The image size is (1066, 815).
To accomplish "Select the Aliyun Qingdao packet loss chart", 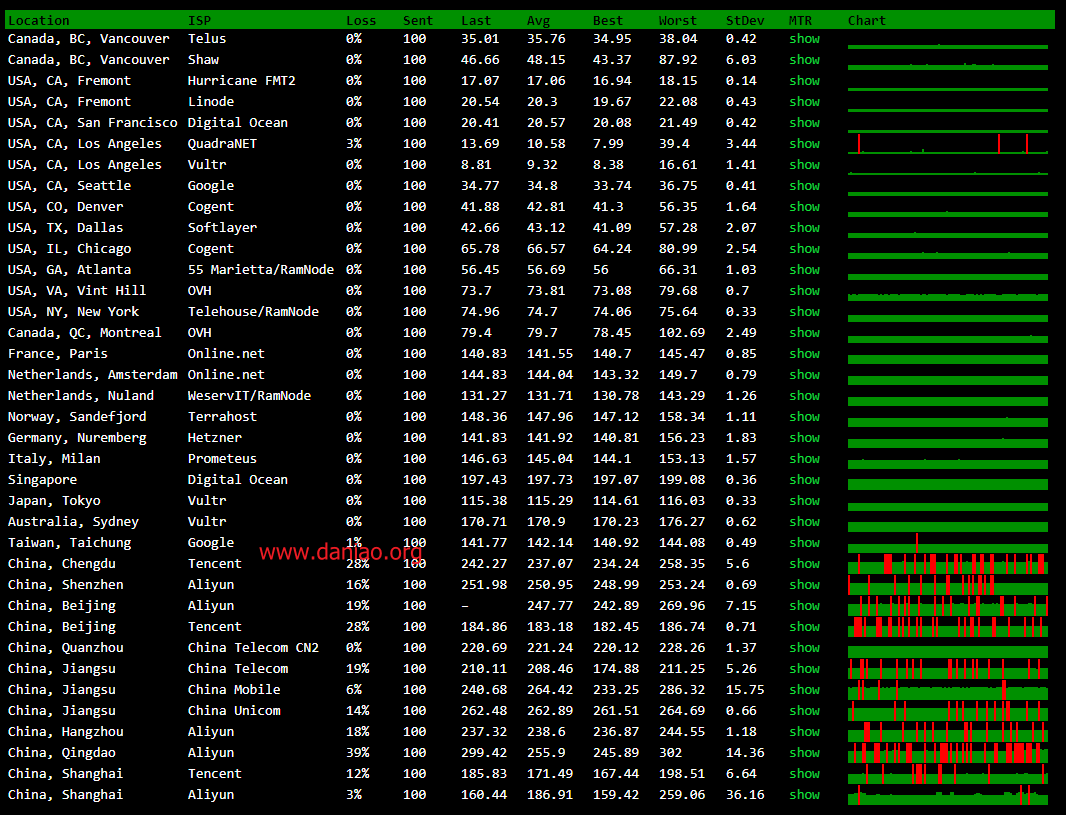I will tap(948, 753).
